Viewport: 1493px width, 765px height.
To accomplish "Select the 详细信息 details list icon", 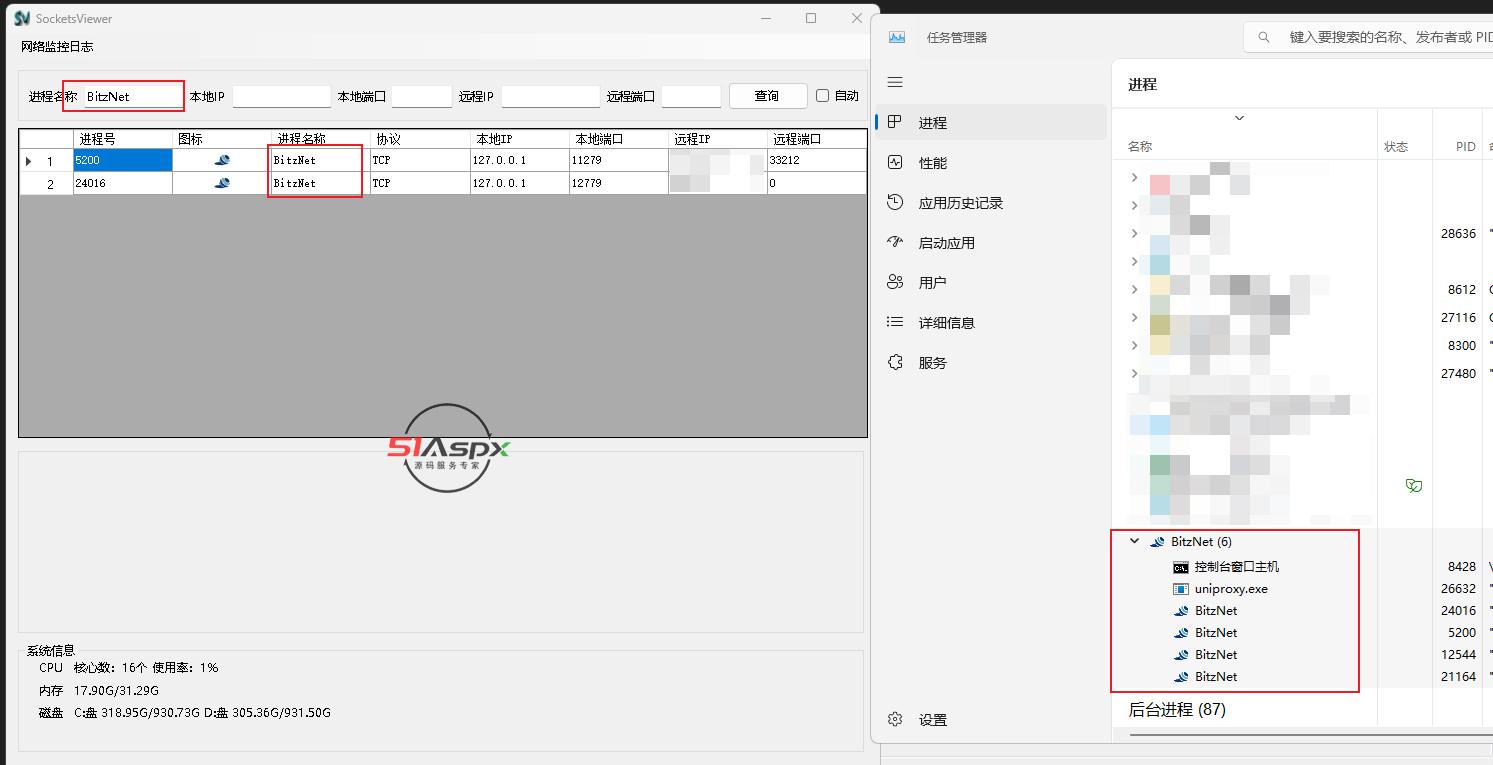I will [895, 322].
